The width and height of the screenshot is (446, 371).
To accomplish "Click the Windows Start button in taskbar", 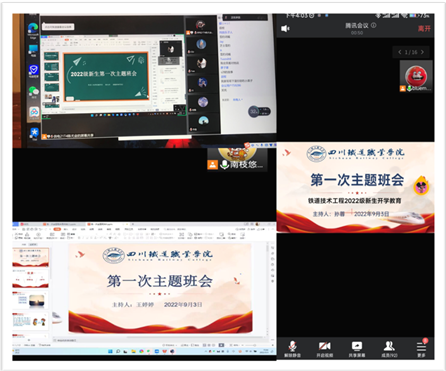I will (x=110, y=351).
